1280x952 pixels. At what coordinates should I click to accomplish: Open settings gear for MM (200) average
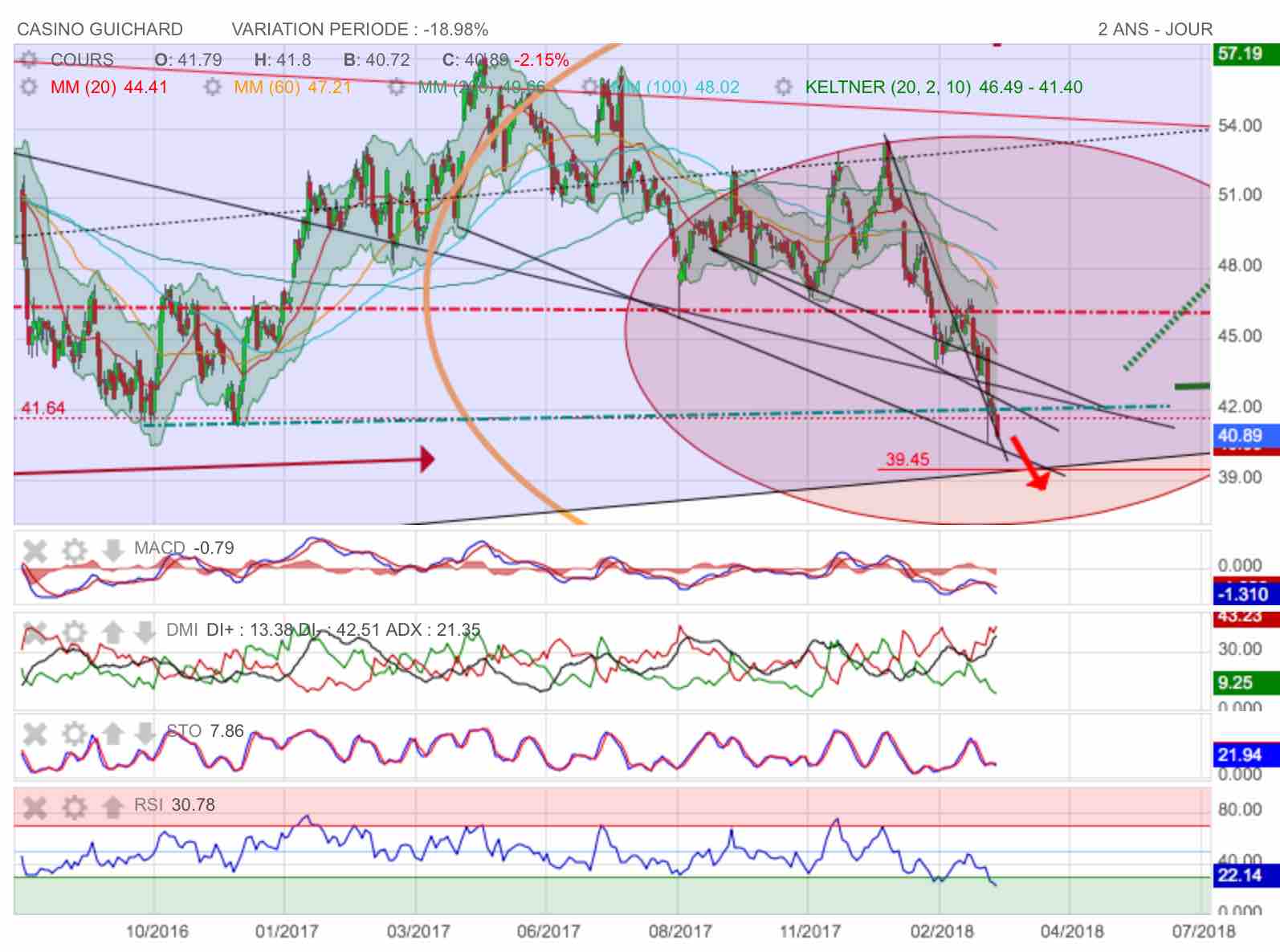(x=396, y=87)
